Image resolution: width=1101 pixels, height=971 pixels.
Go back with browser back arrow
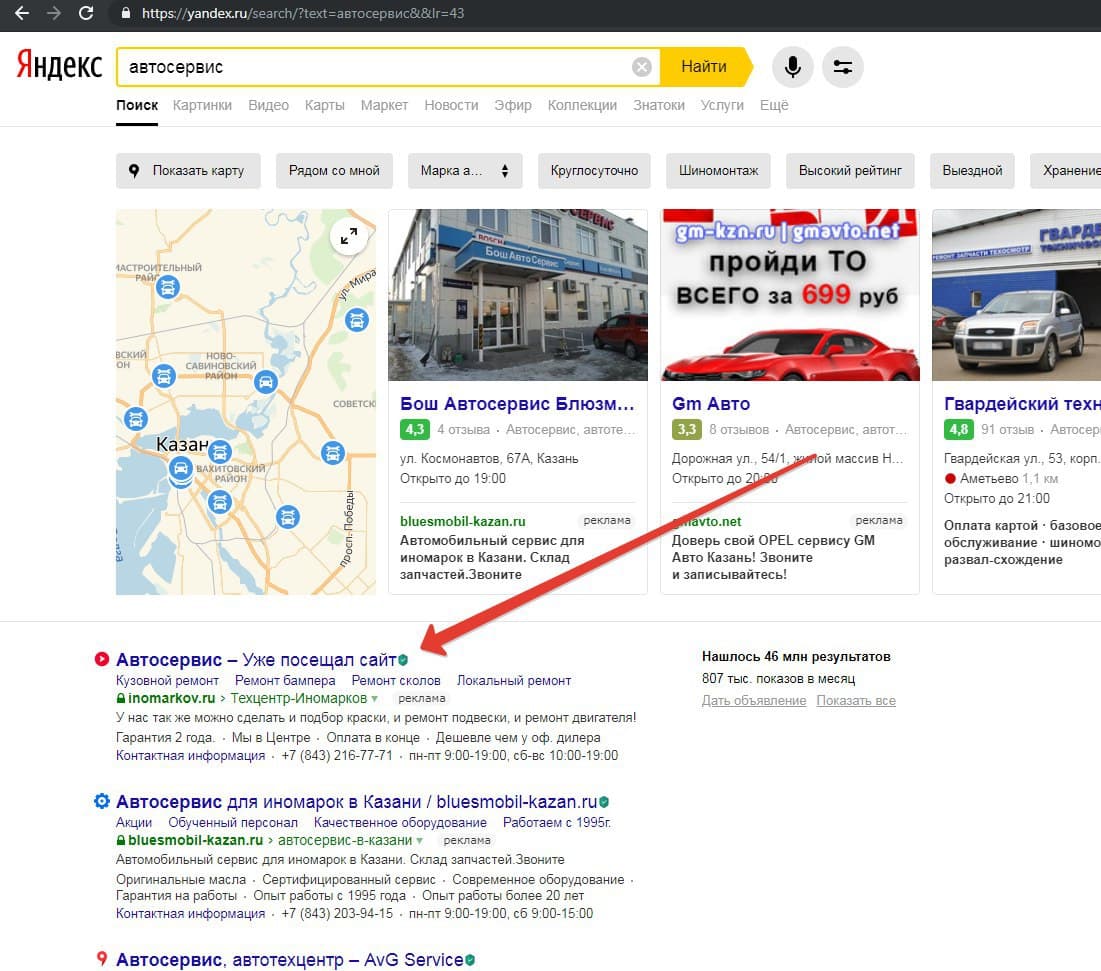coord(22,13)
